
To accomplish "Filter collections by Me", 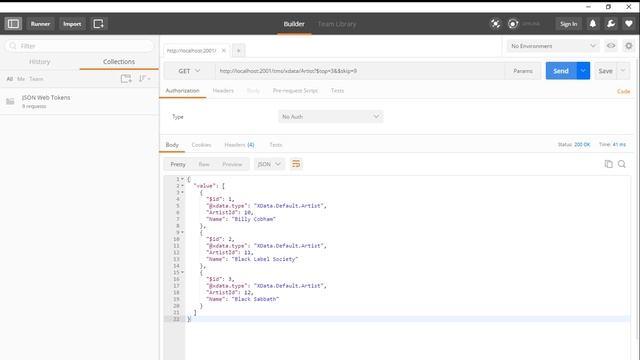I will pyautogui.click(x=21, y=79).
